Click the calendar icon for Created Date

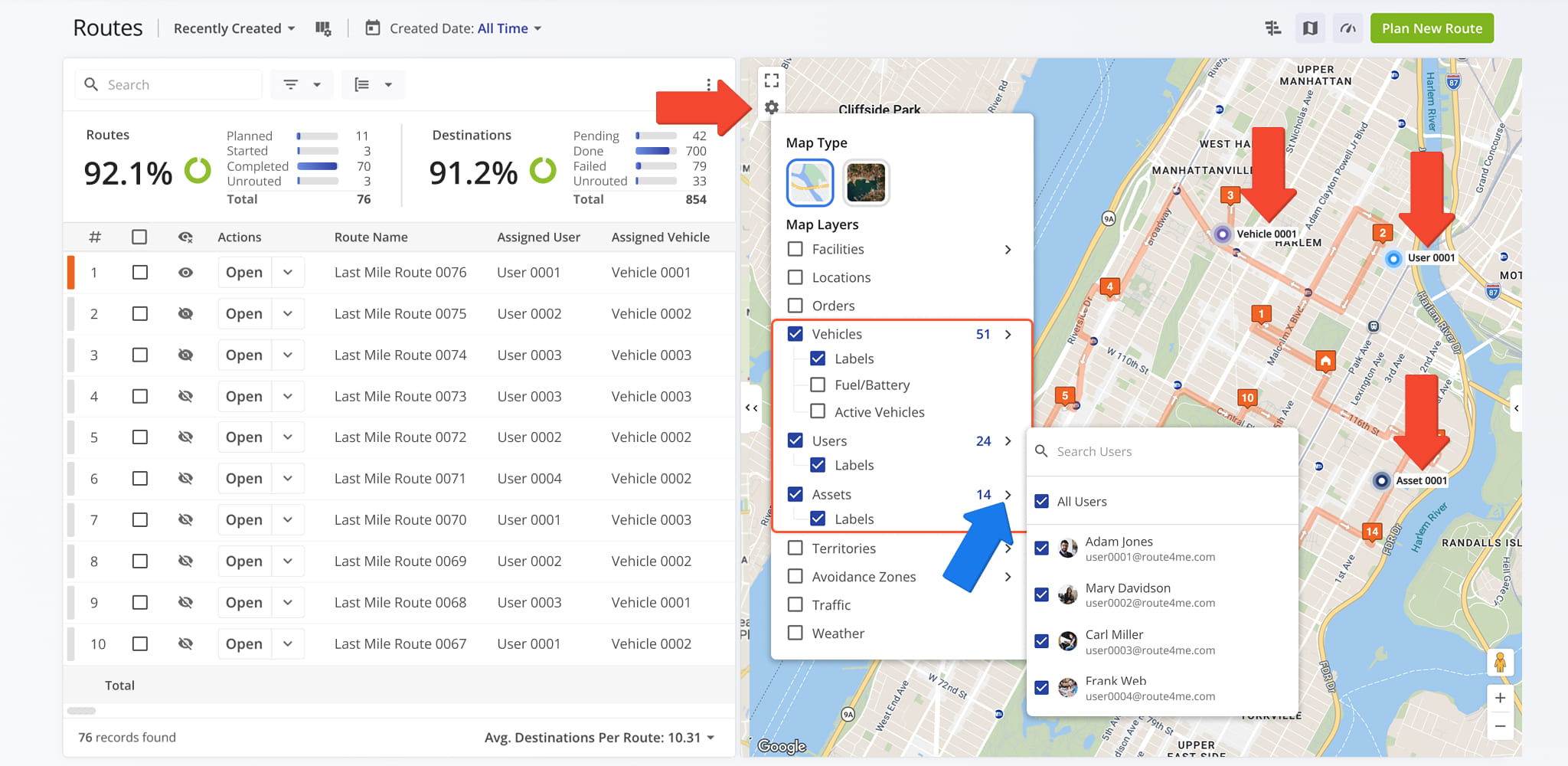tap(373, 28)
